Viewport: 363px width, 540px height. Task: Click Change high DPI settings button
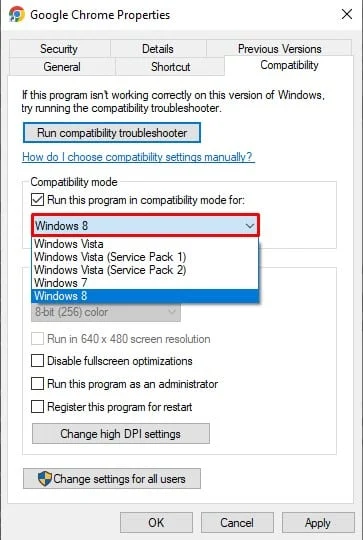coord(121,434)
